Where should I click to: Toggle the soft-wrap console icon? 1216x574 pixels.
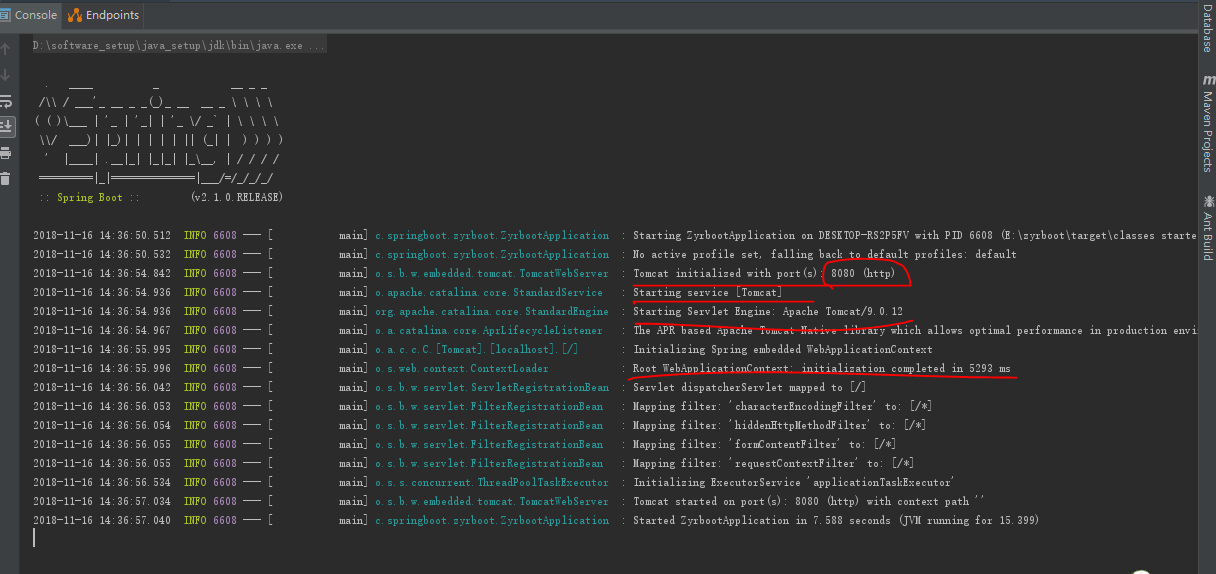tap(5, 101)
